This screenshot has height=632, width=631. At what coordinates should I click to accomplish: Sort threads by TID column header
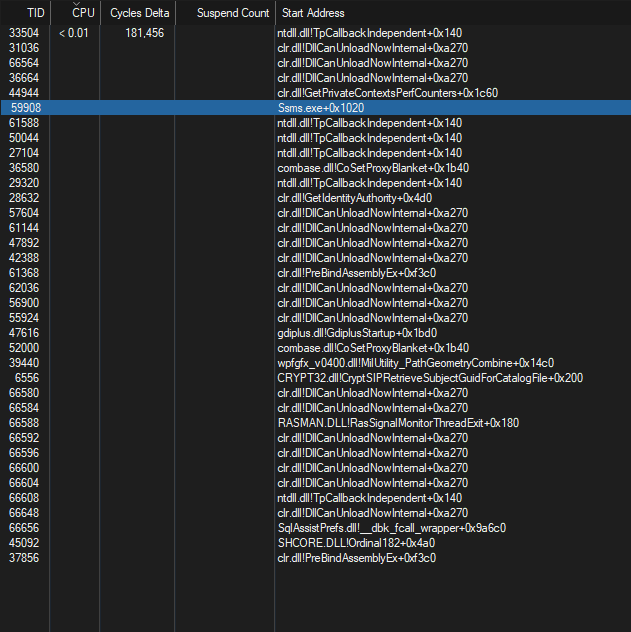[25, 13]
